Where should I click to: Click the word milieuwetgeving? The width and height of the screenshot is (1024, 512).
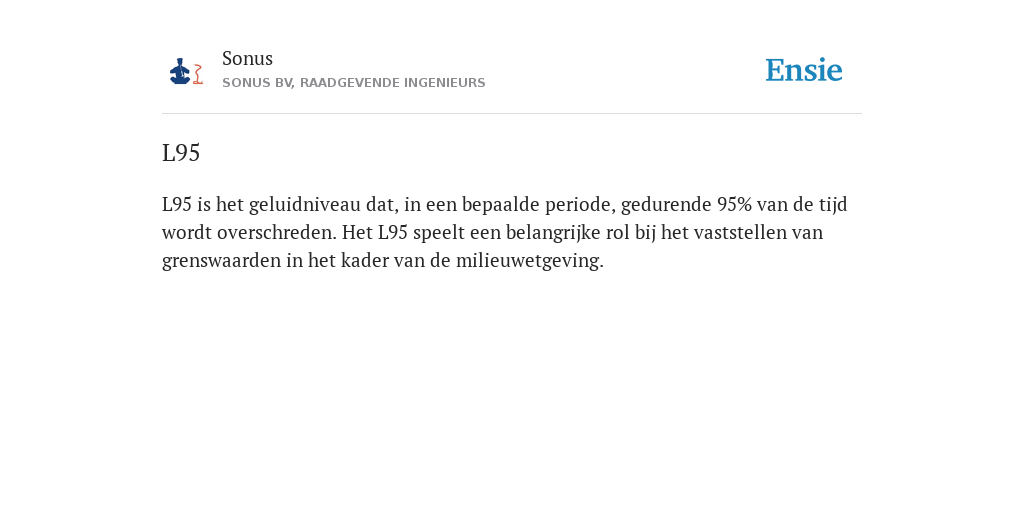530,261
